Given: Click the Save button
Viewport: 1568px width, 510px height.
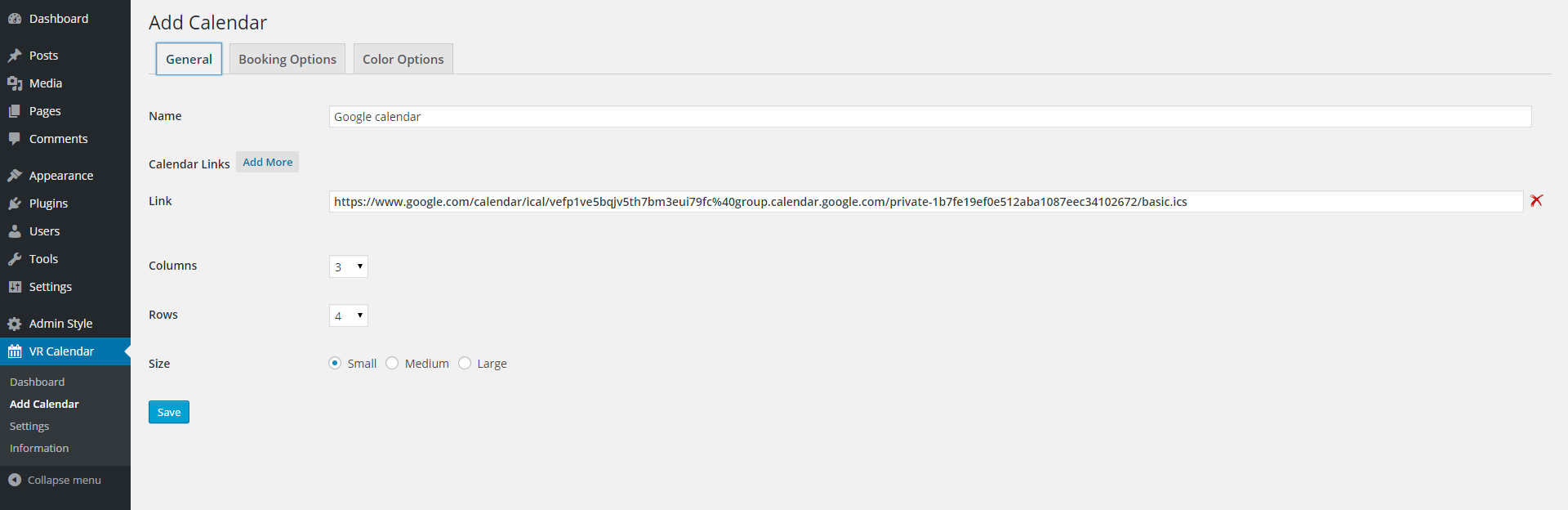Looking at the screenshot, I should point(169,412).
